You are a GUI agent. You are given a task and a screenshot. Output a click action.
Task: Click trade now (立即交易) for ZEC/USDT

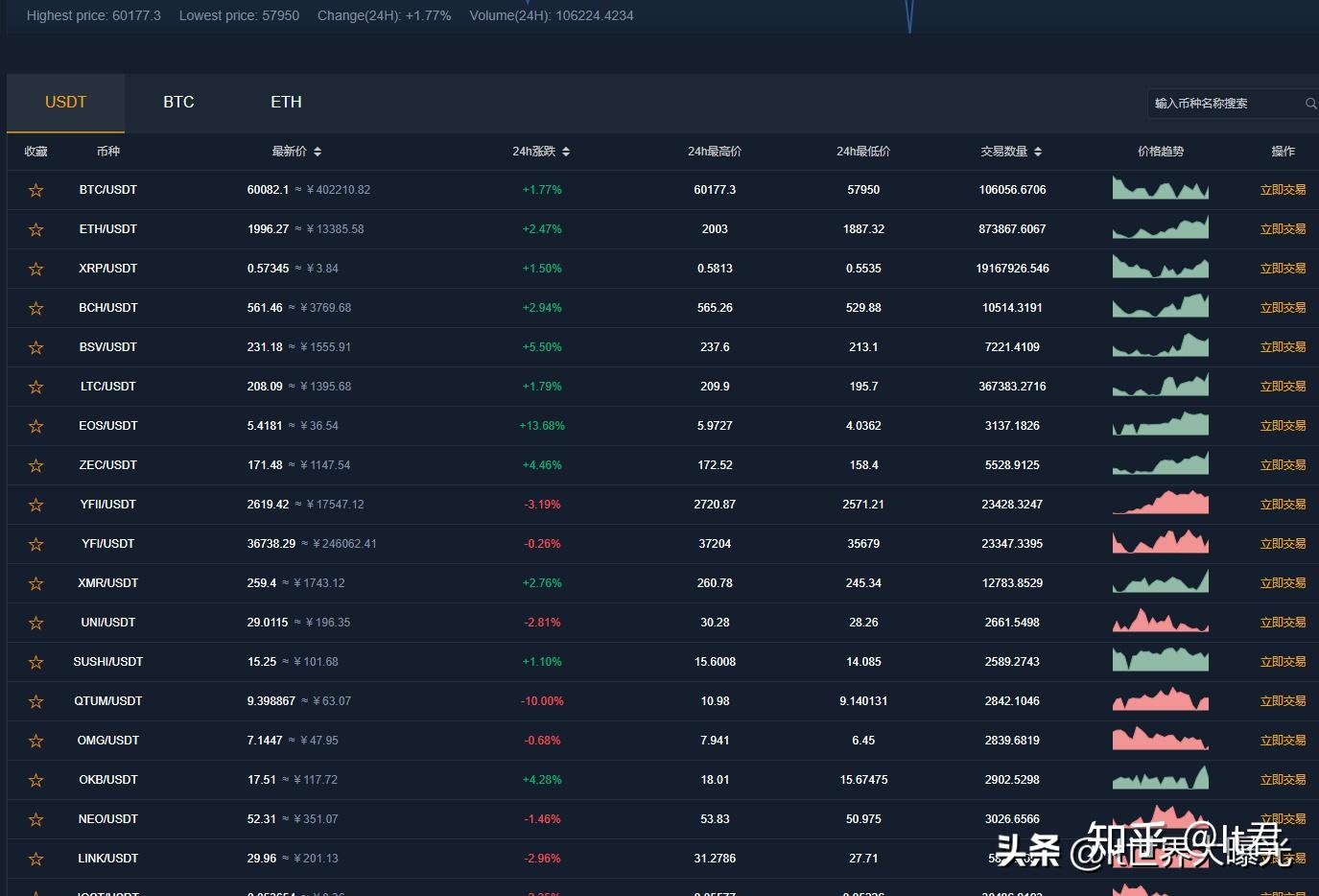pos(1283,465)
